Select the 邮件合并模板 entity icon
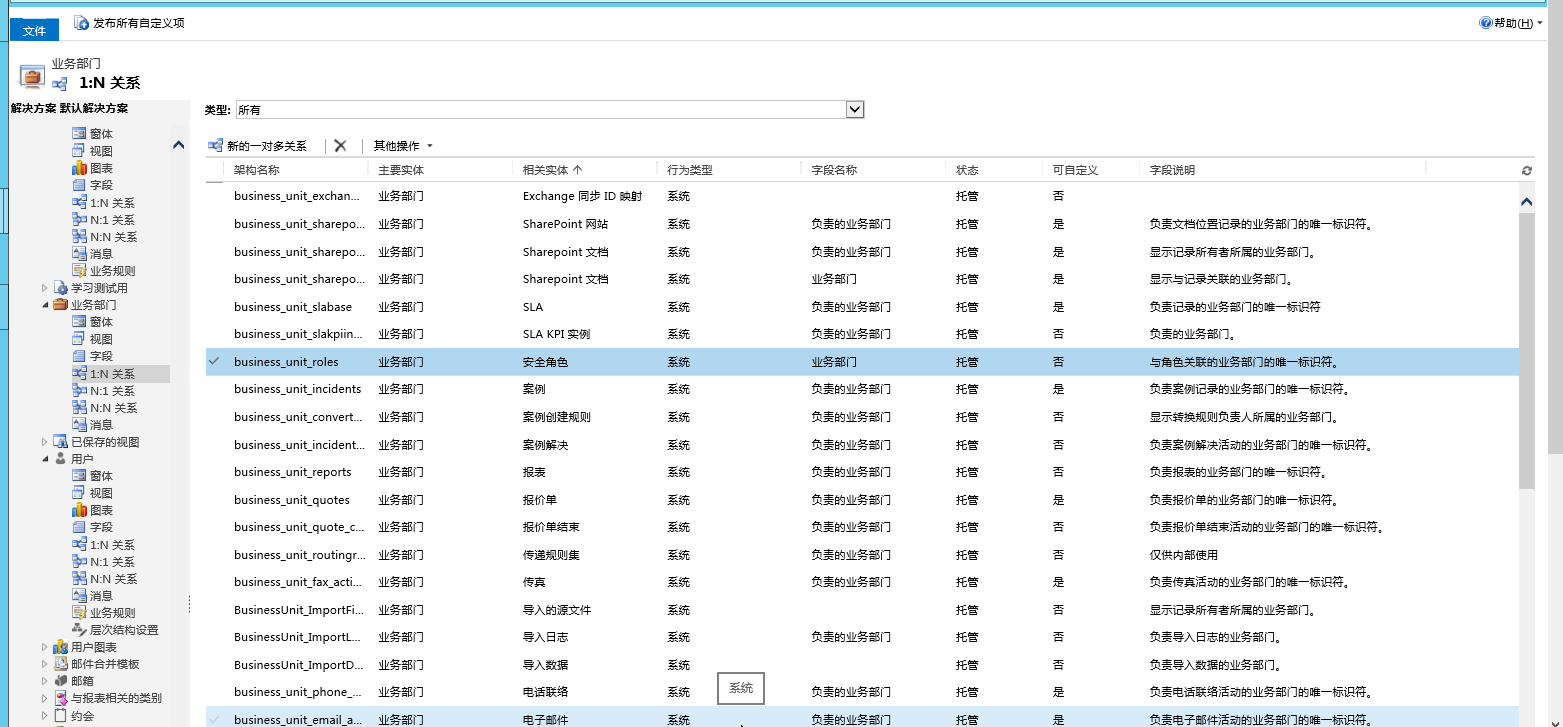The image size is (1563, 727). pyautogui.click(x=60, y=664)
